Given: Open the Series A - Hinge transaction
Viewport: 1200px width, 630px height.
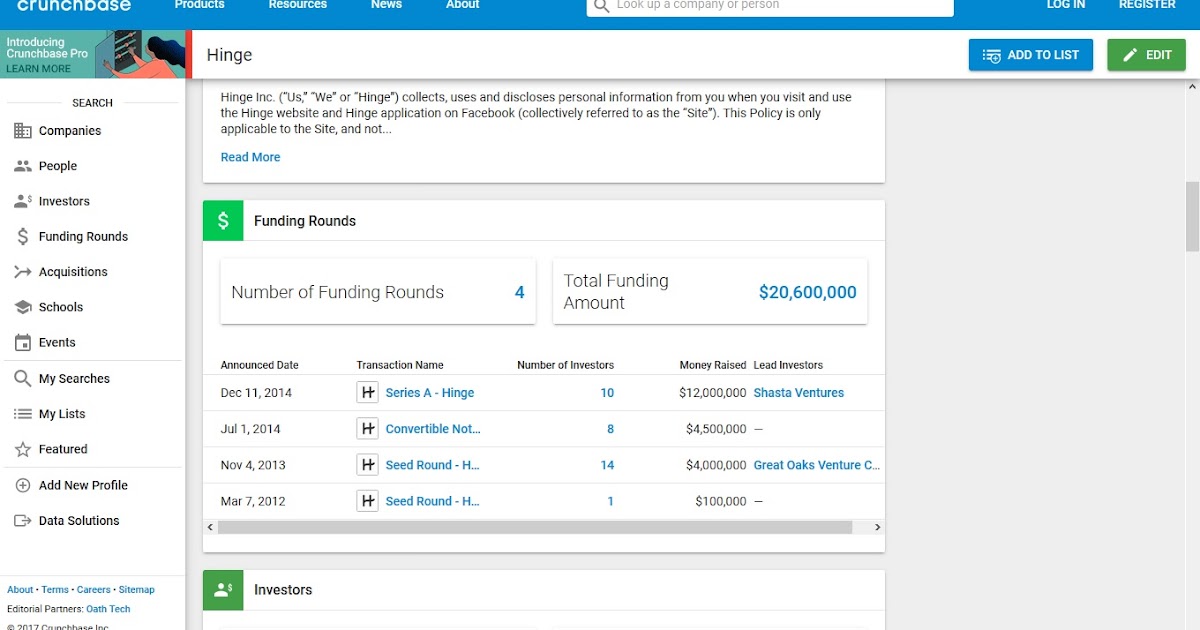Looking at the screenshot, I should tap(430, 393).
